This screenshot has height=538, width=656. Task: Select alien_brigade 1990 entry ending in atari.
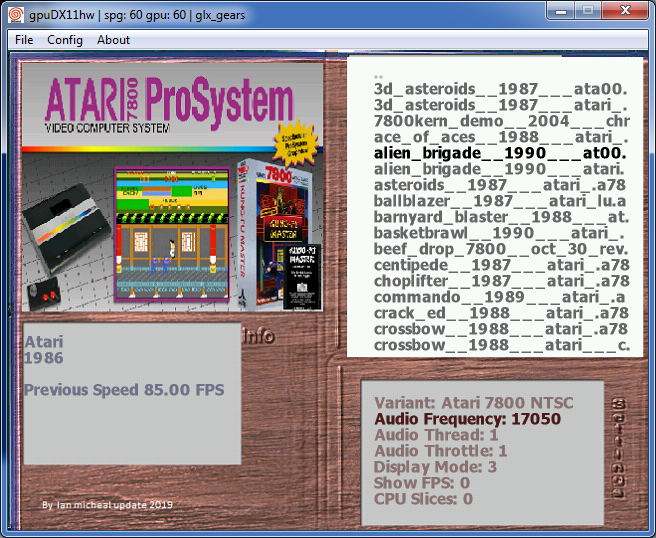pos(499,169)
